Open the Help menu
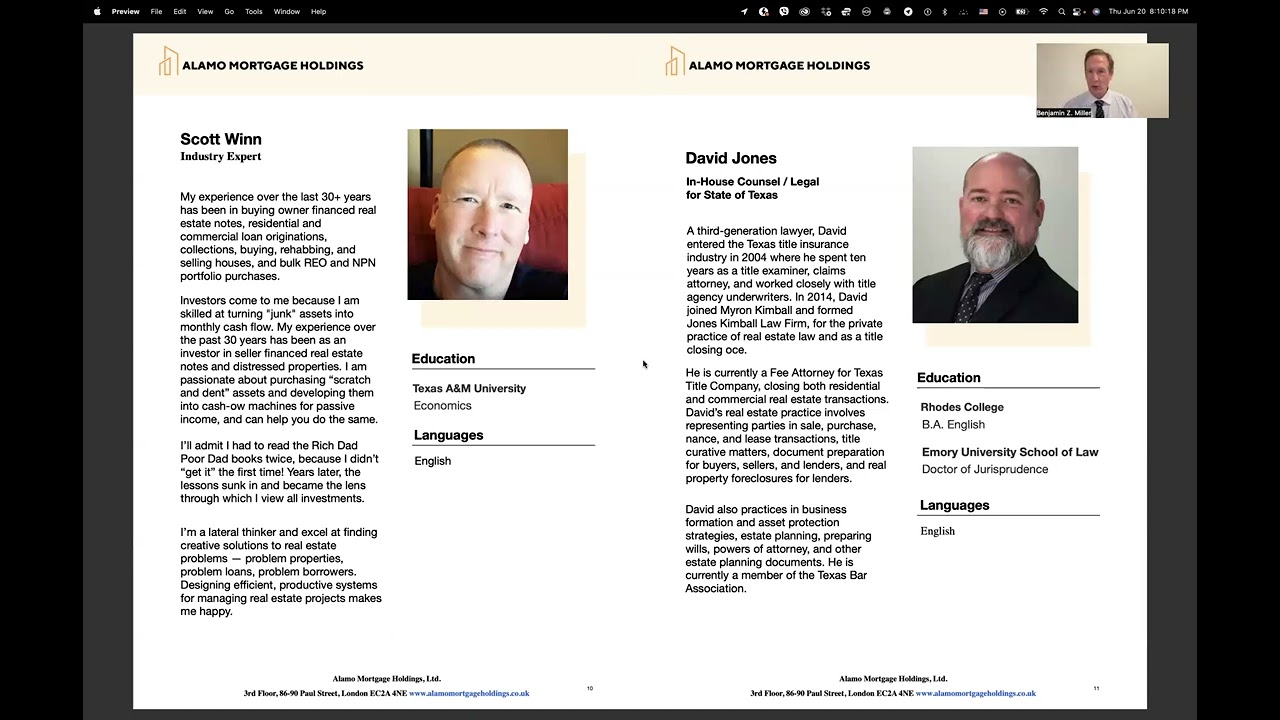1280x720 pixels. click(x=319, y=11)
